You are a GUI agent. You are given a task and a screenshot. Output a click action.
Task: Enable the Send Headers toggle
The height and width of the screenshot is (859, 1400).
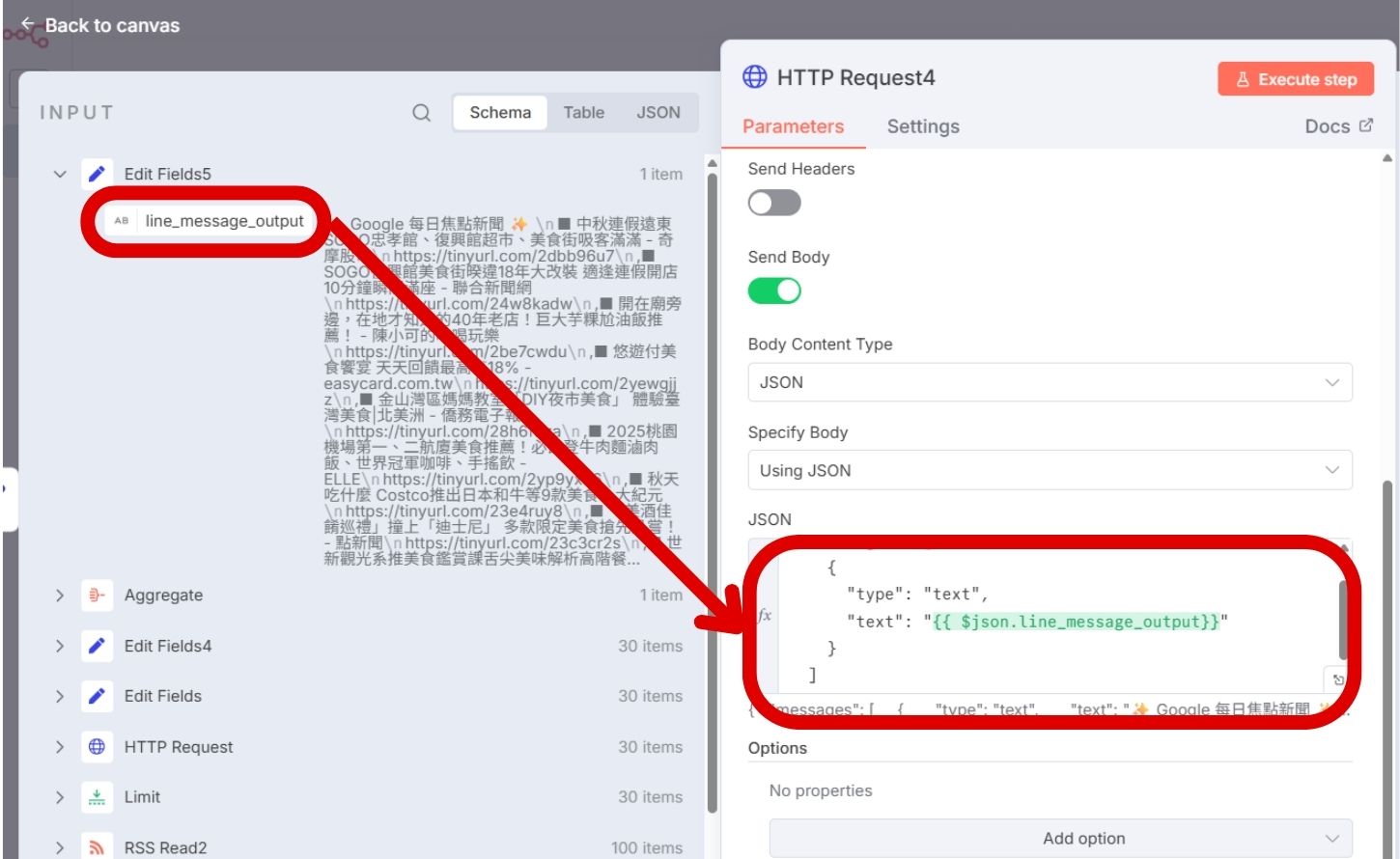tap(773, 203)
